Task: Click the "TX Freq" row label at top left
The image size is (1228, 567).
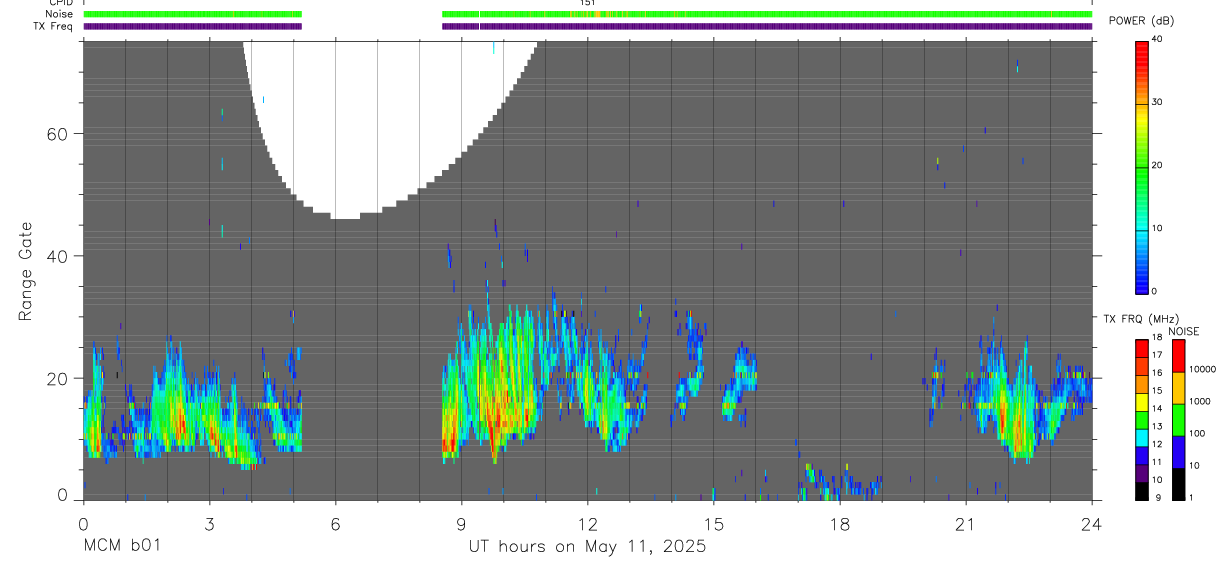Action: pos(53,26)
